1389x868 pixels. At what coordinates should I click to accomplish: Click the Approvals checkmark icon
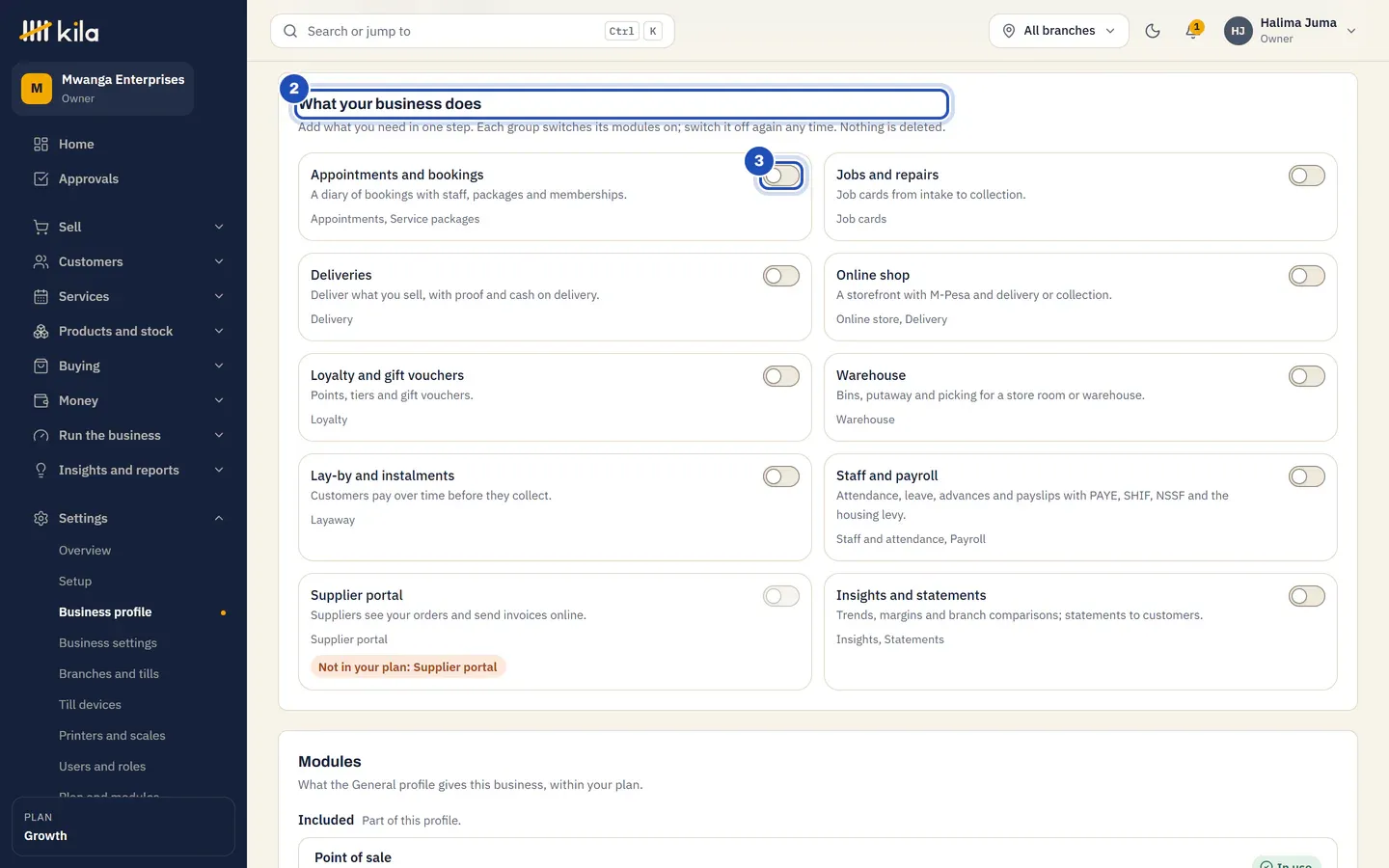(41, 178)
